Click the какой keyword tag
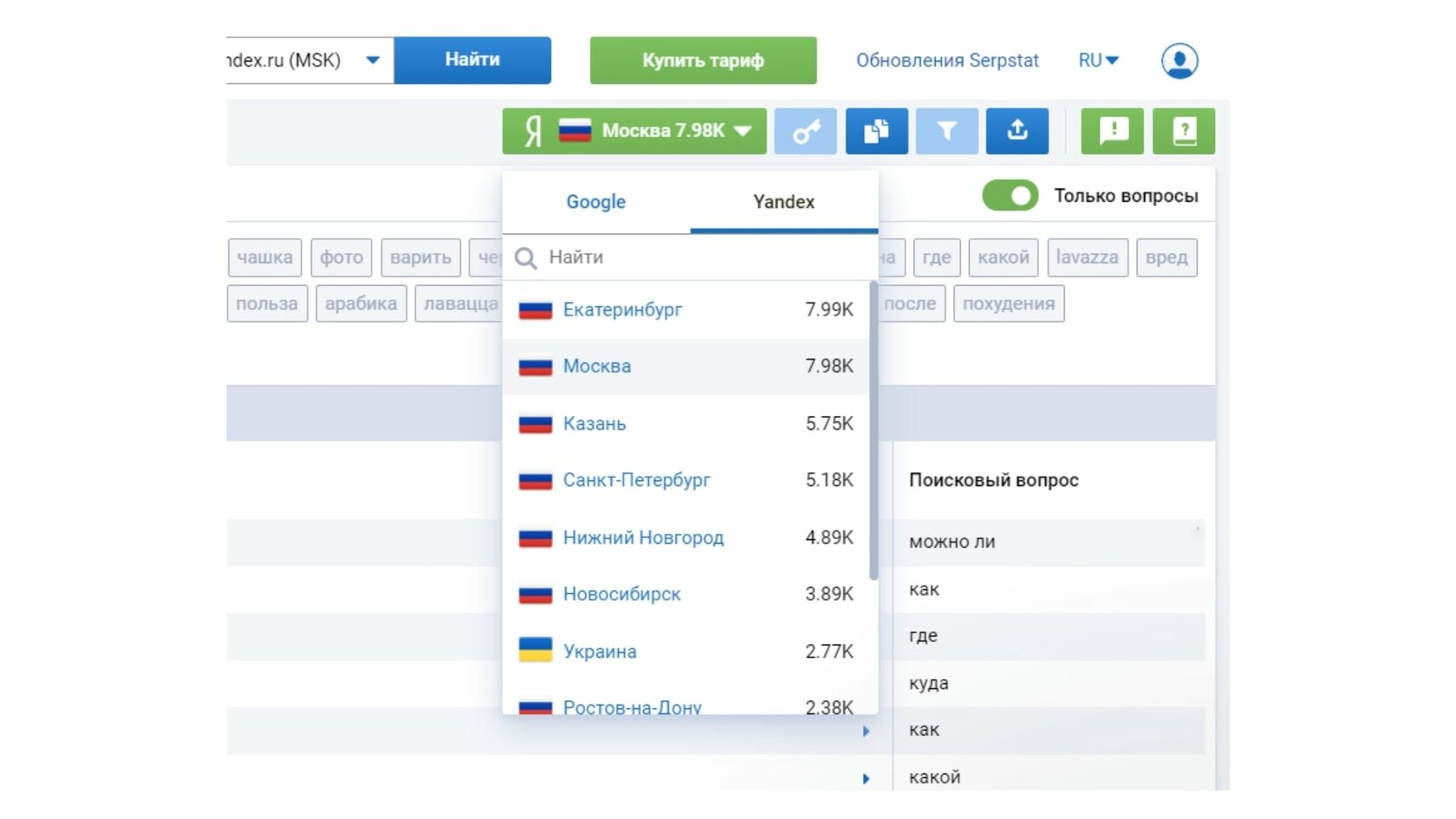Viewport: 1456px width, 819px height. [1004, 257]
